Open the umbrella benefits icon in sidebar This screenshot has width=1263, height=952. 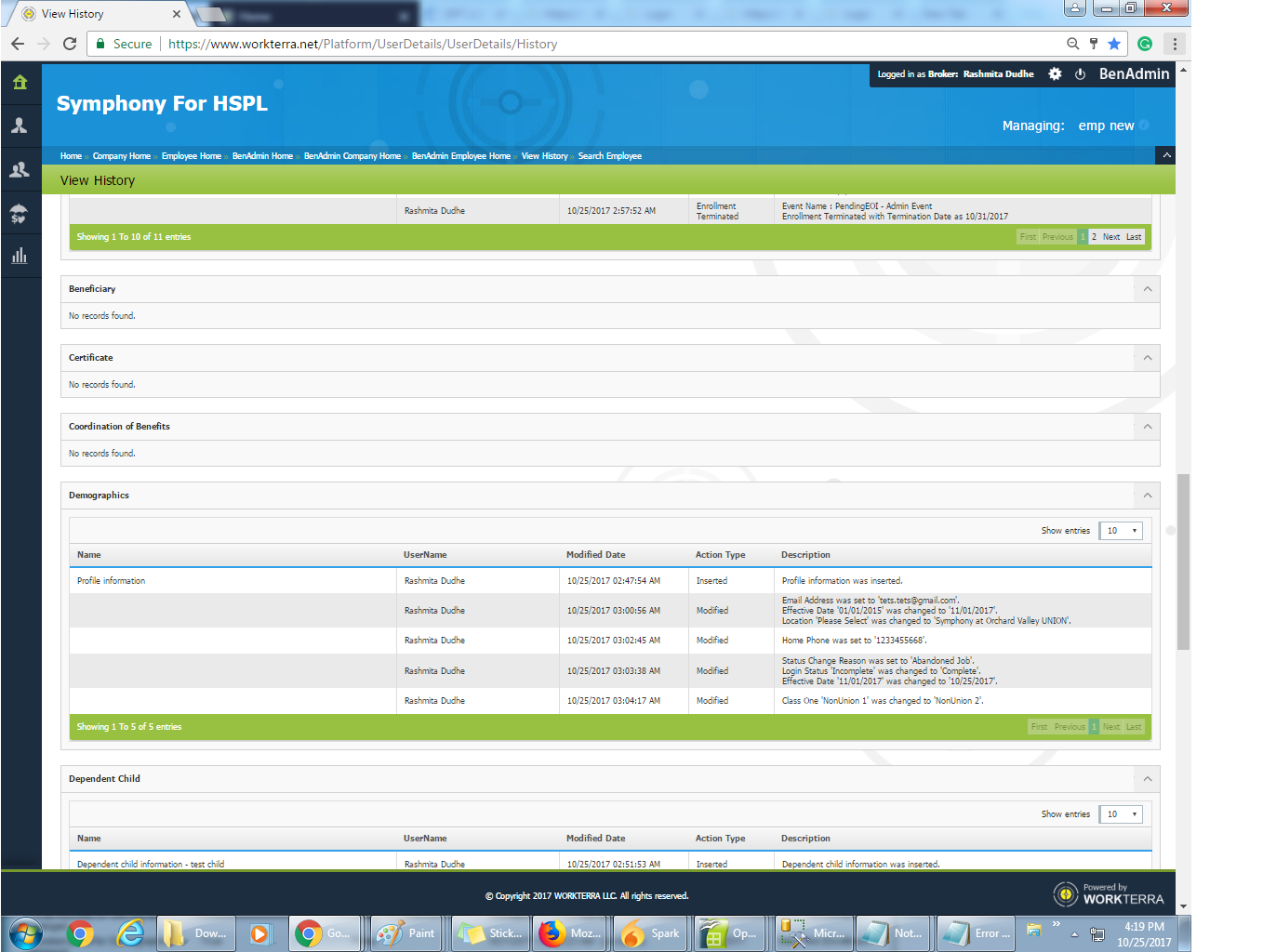coord(20,214)
